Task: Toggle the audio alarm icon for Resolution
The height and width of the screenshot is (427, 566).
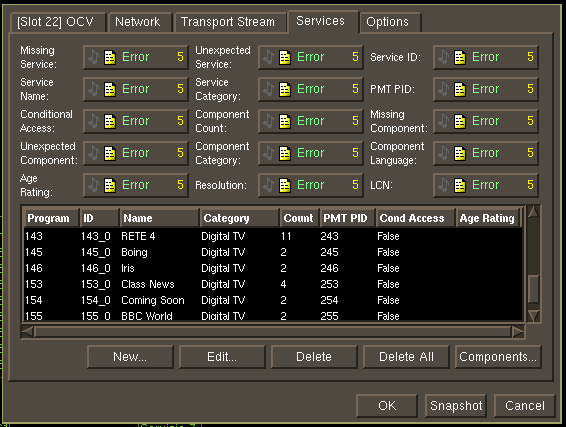Action: [268, 185]
